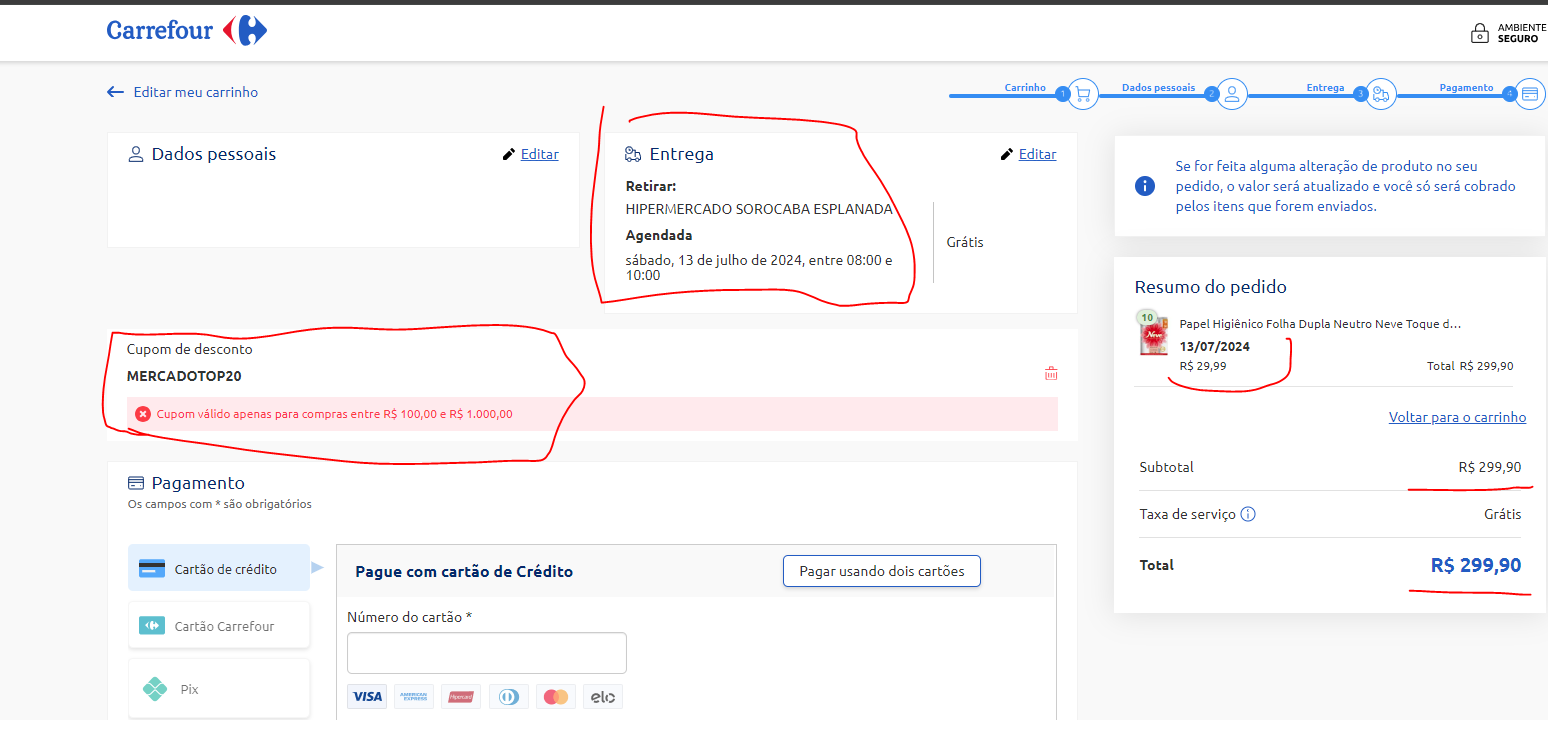
Task: Click Grátis in the Taxa de serviço row
Action: 1503,514
